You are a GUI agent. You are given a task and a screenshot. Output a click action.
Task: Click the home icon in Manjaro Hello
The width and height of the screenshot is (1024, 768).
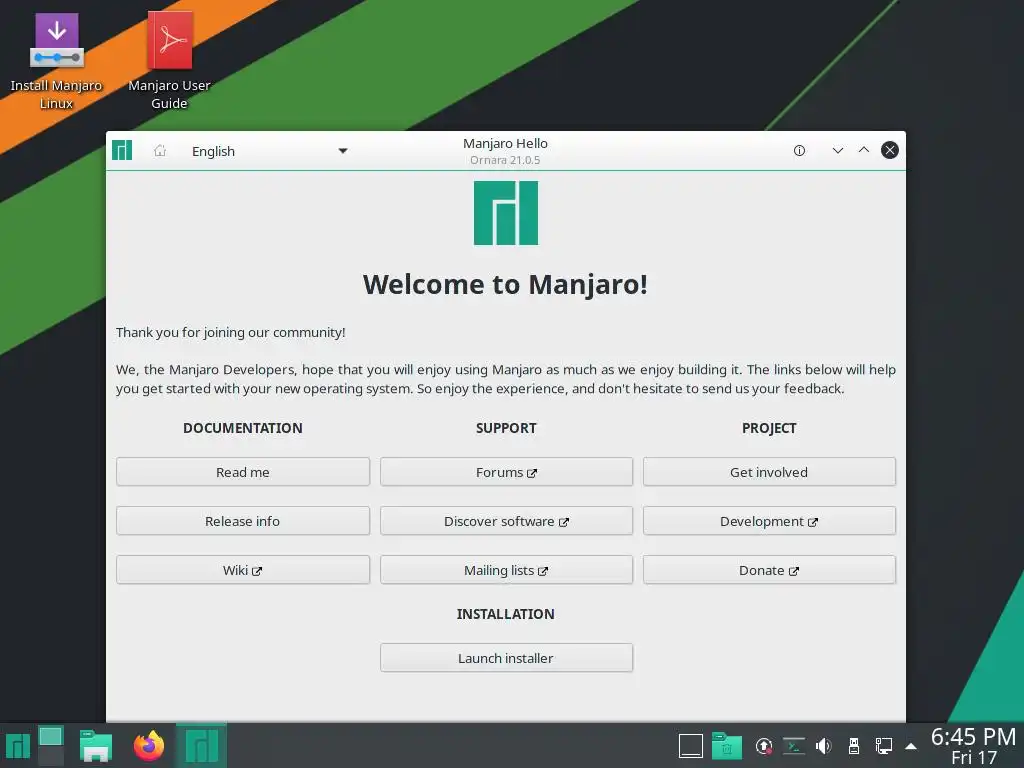tap(160, 151)
